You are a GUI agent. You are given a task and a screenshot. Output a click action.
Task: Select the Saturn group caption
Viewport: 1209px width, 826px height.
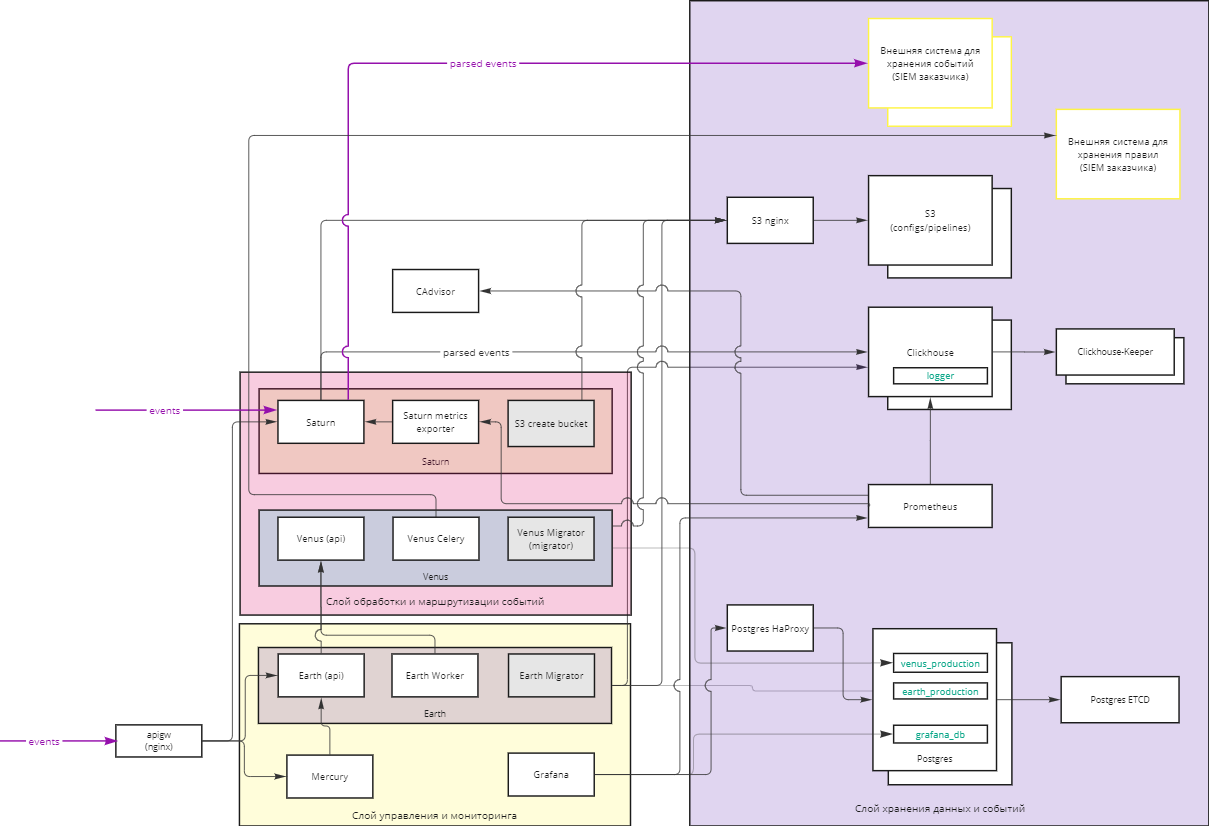pyautogui.click(x=435, y=462)
